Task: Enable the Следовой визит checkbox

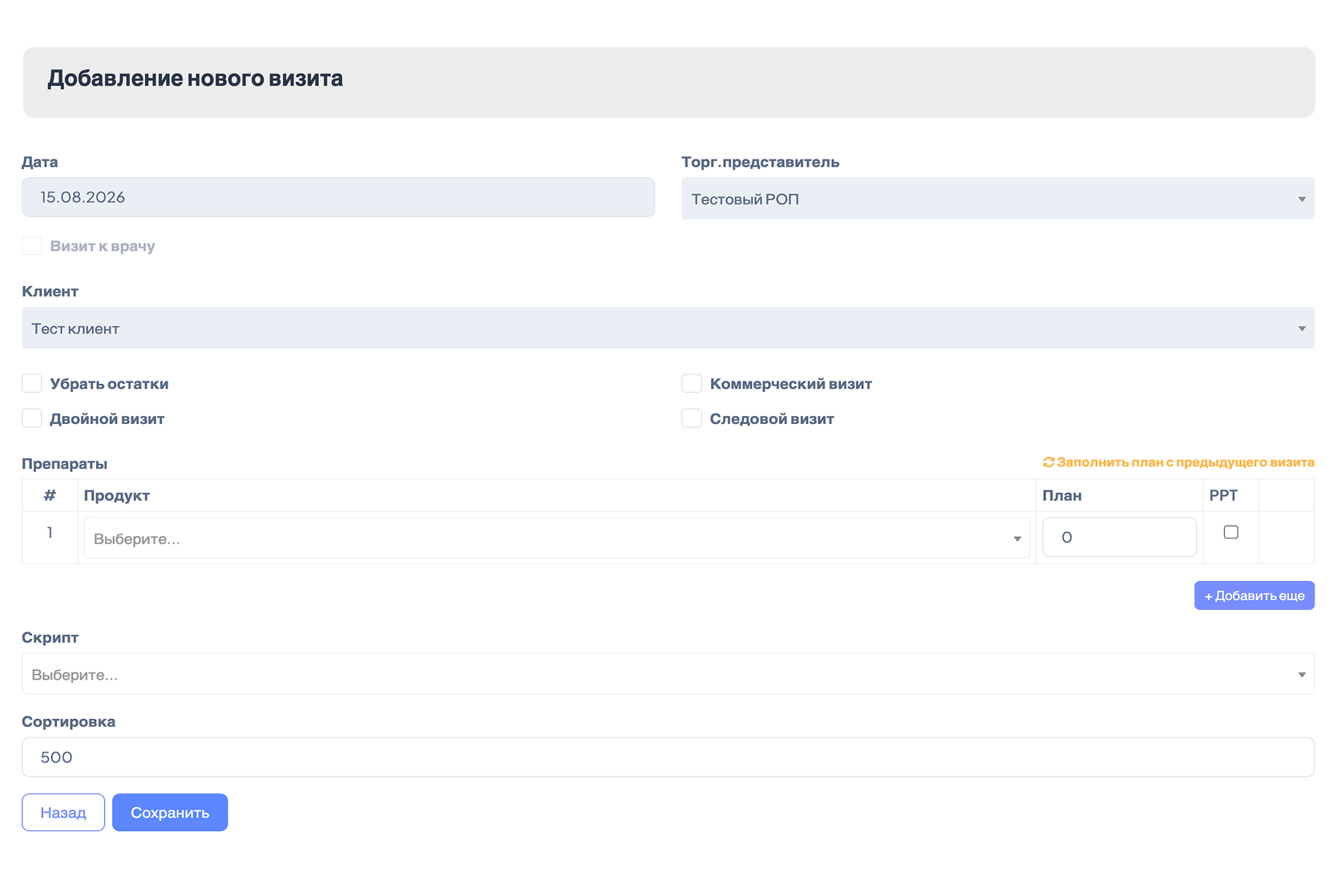Action: pos(692,418)
